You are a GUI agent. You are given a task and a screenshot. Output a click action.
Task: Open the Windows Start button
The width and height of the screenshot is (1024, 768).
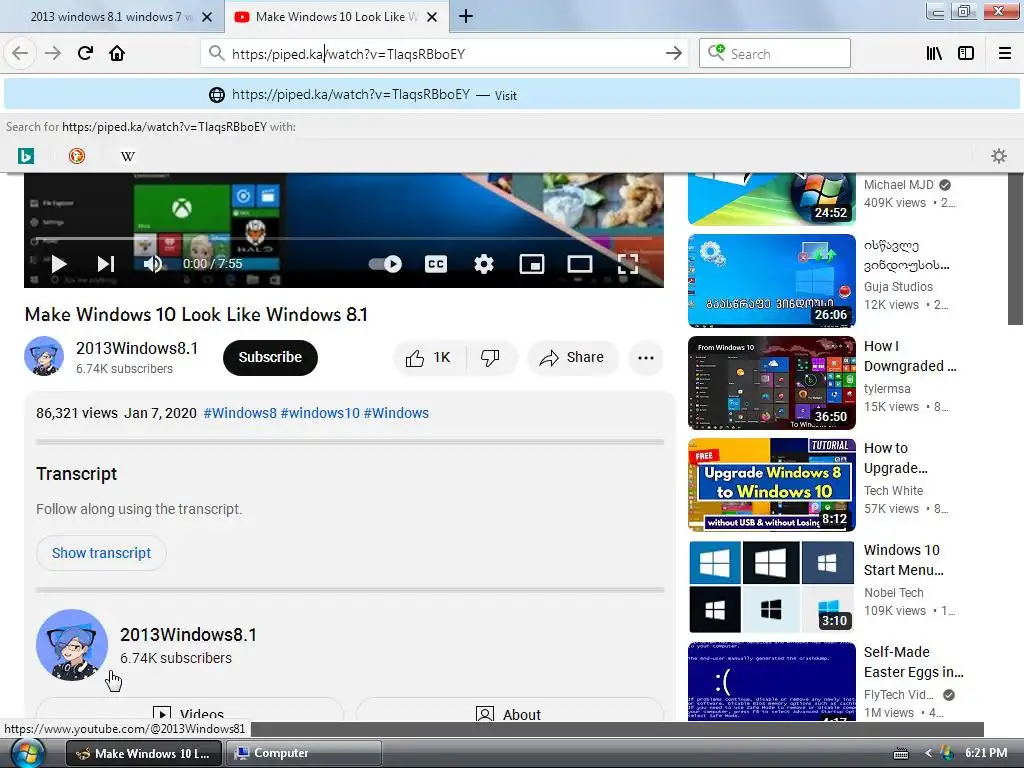pos(28,754)
